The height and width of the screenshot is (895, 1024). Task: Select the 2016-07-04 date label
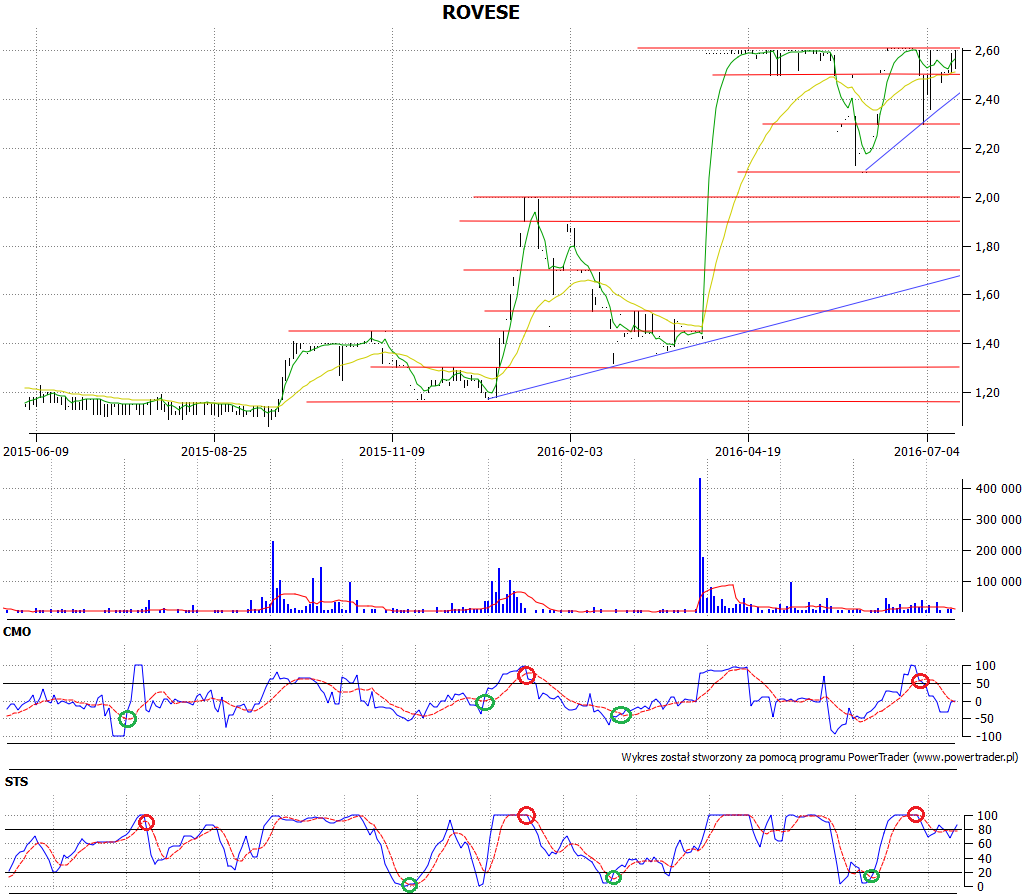[x=927, y=451]
